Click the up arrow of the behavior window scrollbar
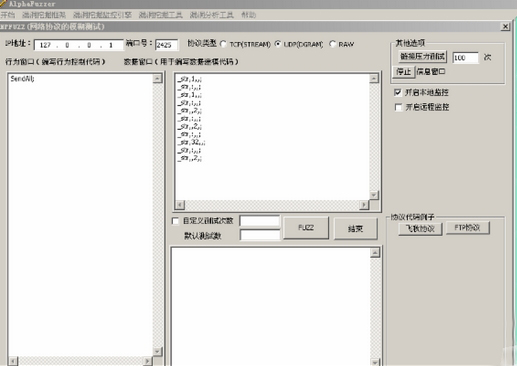This screenshot has width=517, height=366. (157, 79)
